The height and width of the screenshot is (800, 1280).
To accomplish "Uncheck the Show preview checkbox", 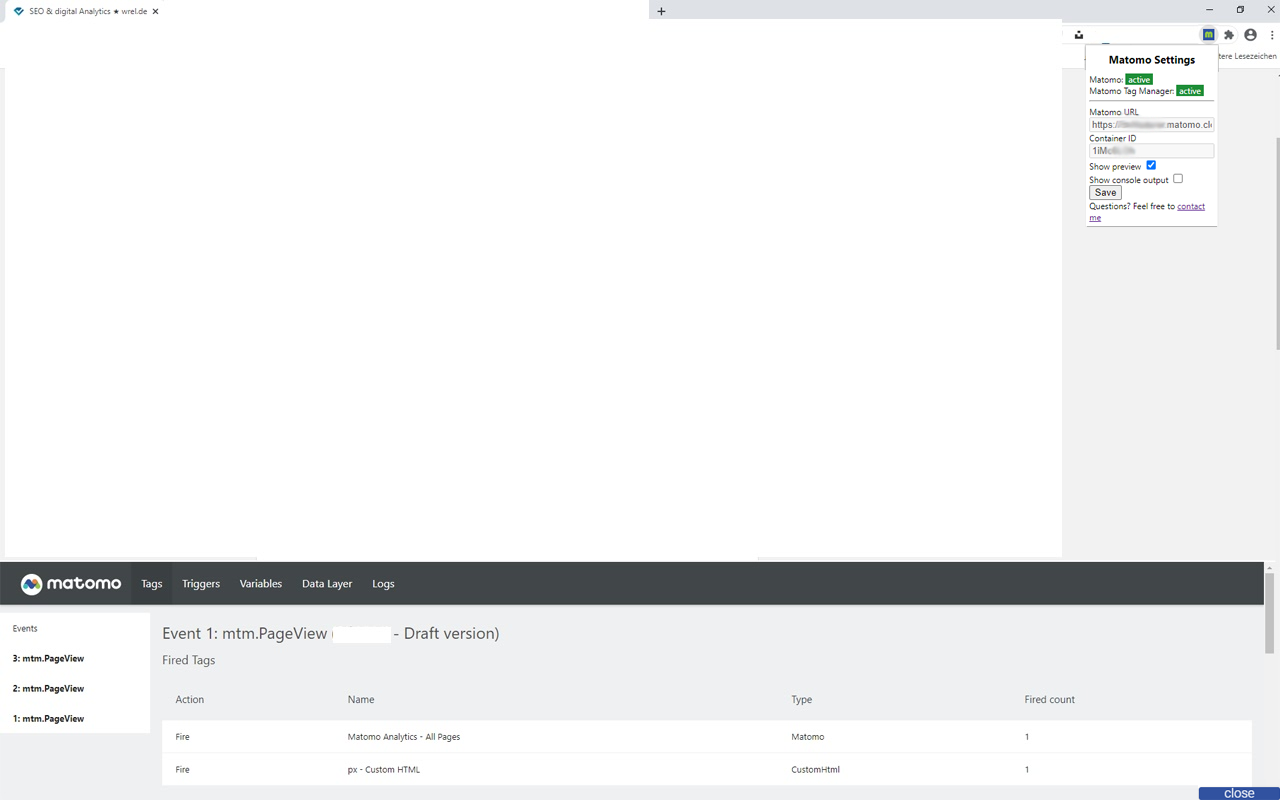I will (1151, 165).
